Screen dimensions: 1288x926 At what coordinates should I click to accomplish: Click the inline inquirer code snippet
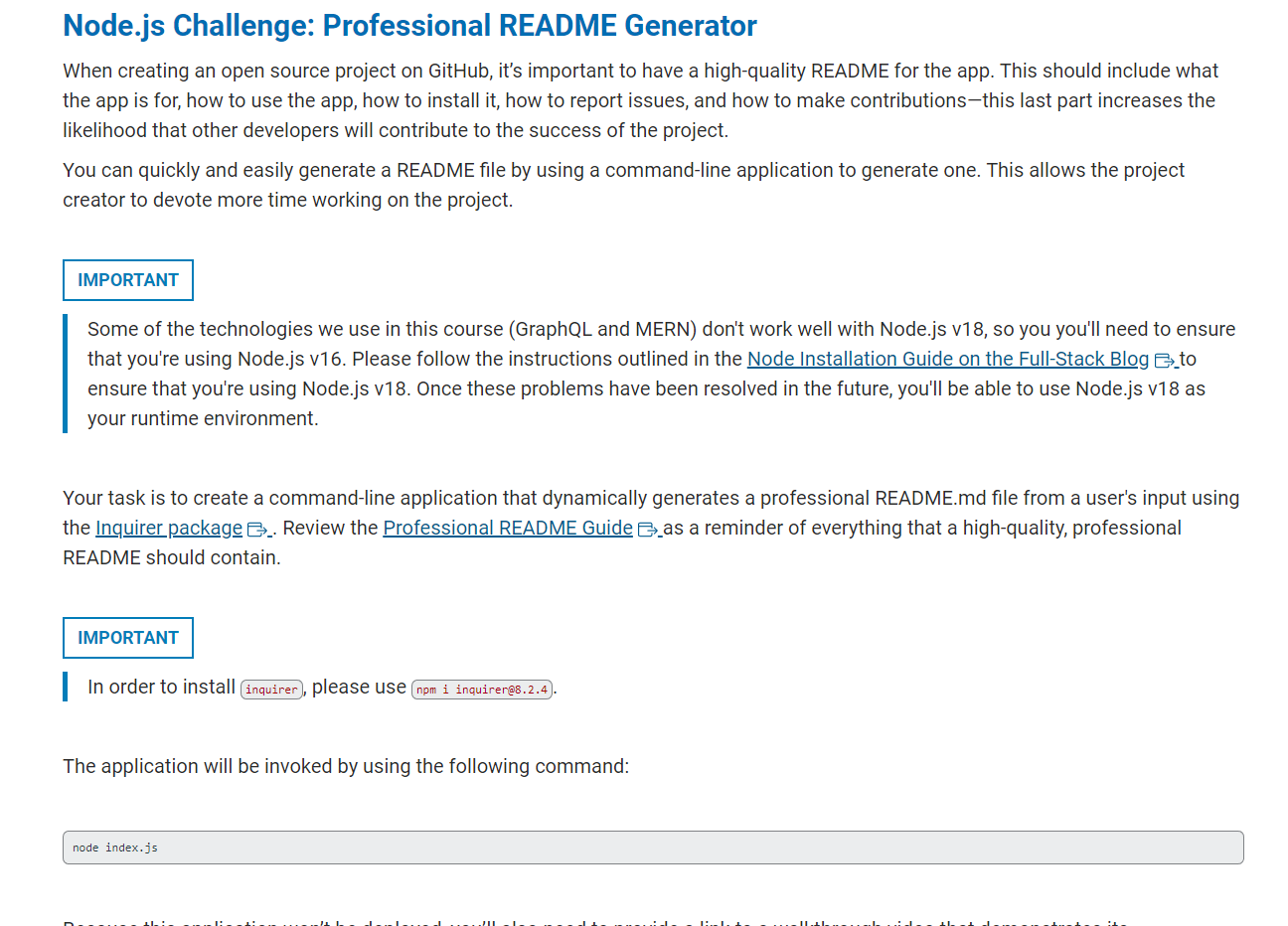pos(271,688)
